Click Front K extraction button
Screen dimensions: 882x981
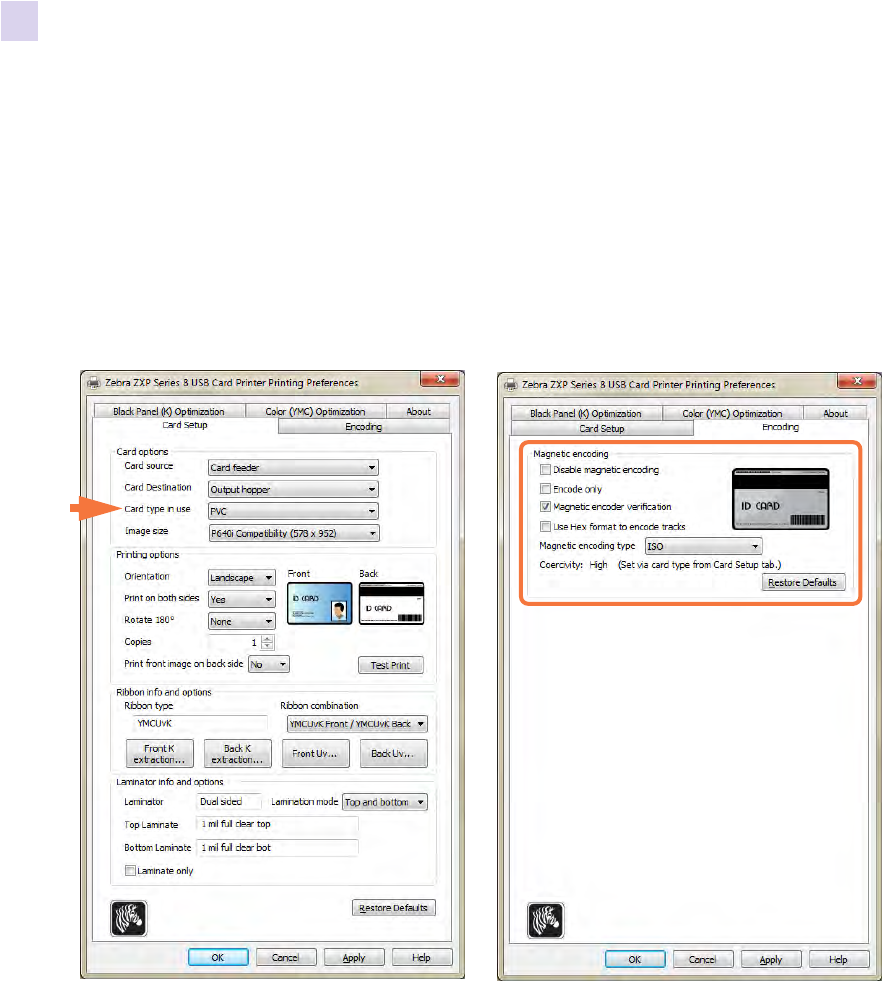tap(160, 753)
